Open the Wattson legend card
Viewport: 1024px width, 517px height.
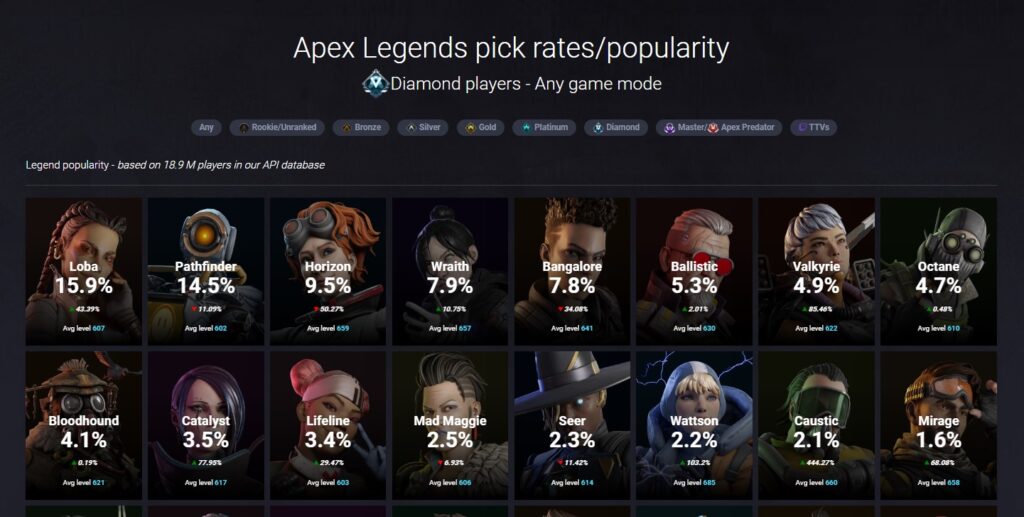tap(694, 426)
